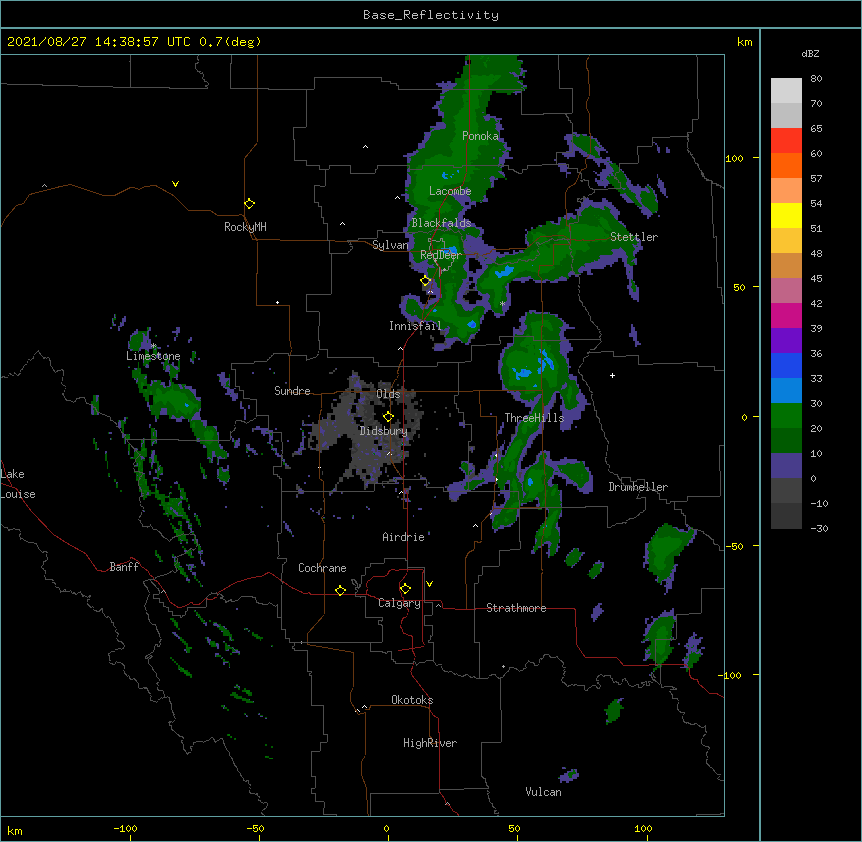Screen dimensions: 862x842
Task: Click the Lacombe city label
Action: click(x=450, y=191)
